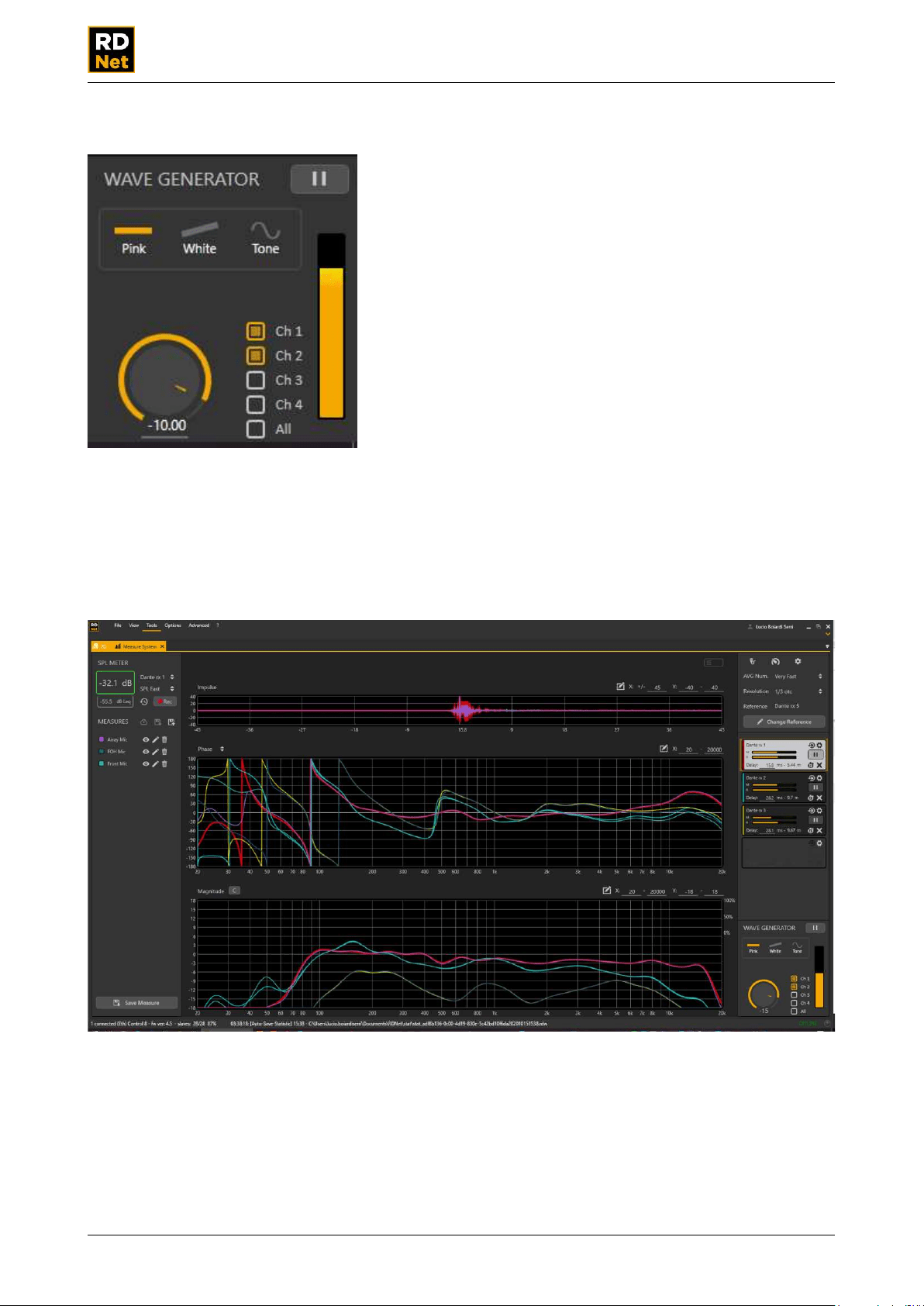Select Tone in the enlarged Wave Generator panel

[x=265, y=239]
